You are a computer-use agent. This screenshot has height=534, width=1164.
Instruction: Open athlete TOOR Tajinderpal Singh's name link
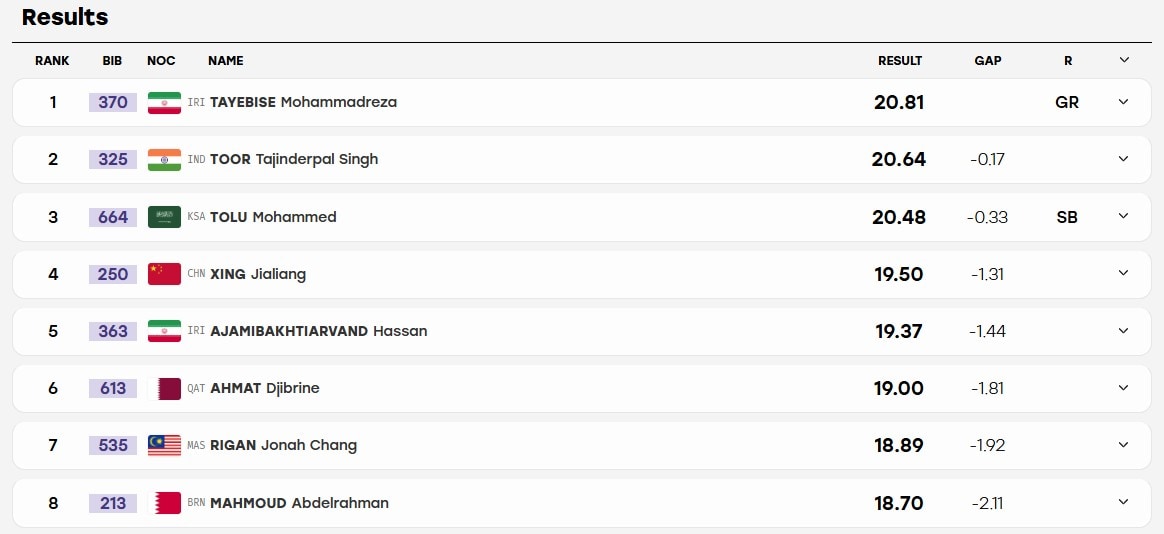coord(294,160)
